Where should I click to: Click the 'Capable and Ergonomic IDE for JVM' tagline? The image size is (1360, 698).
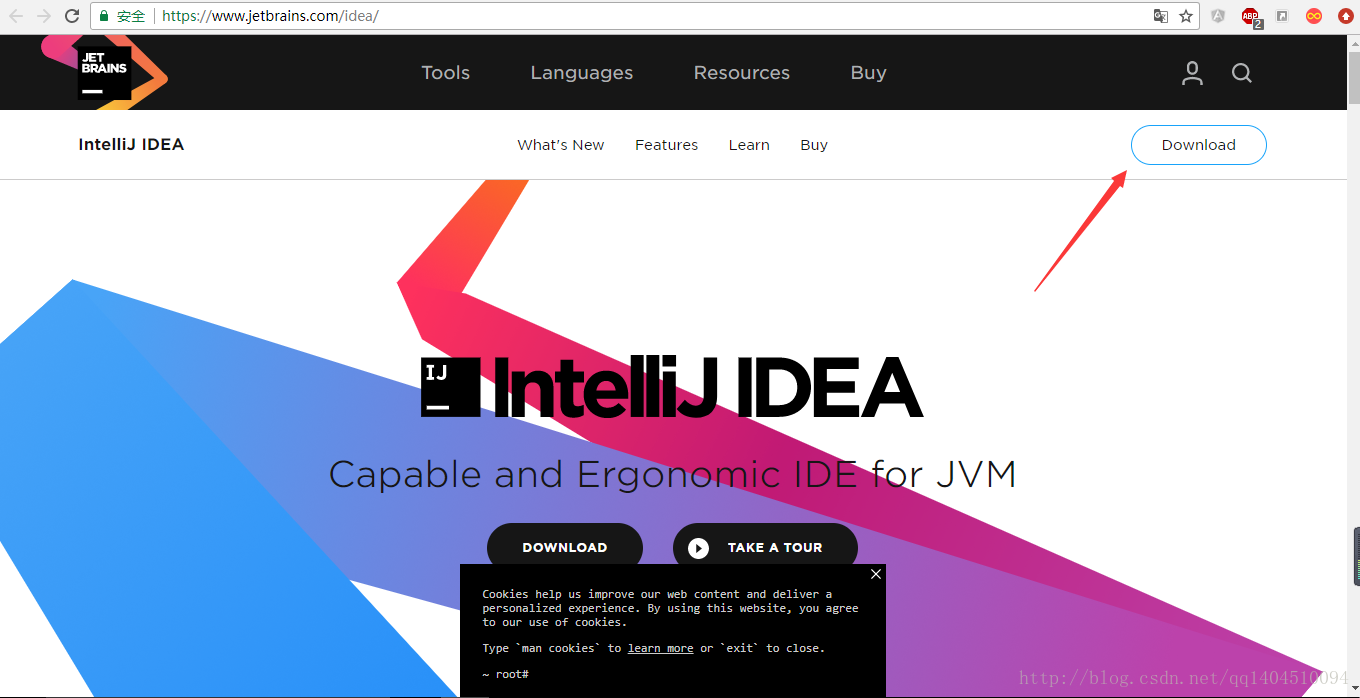pyautogui.click(x=672, y=474)
